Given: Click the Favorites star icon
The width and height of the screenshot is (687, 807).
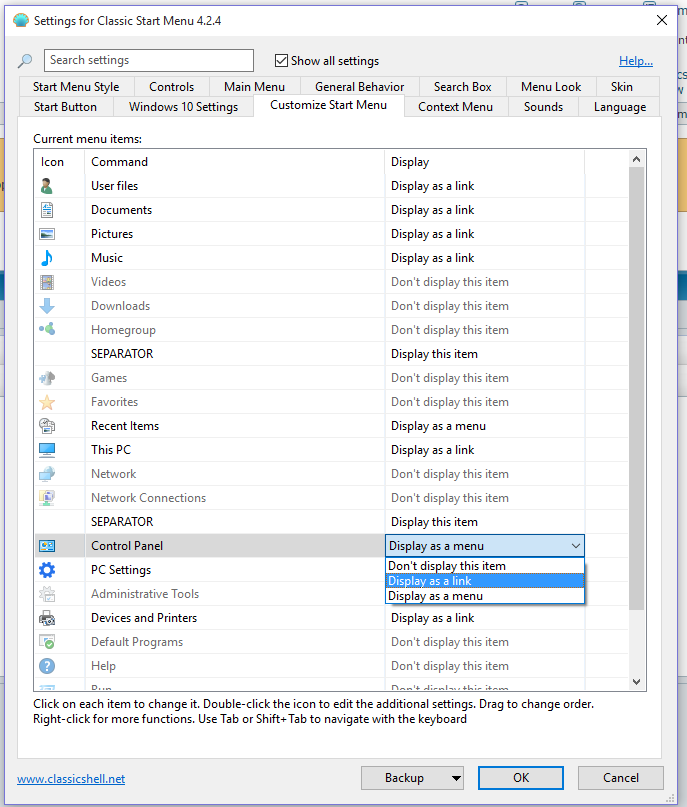Looking at the screenshot, I should click(x=47, y=402).
